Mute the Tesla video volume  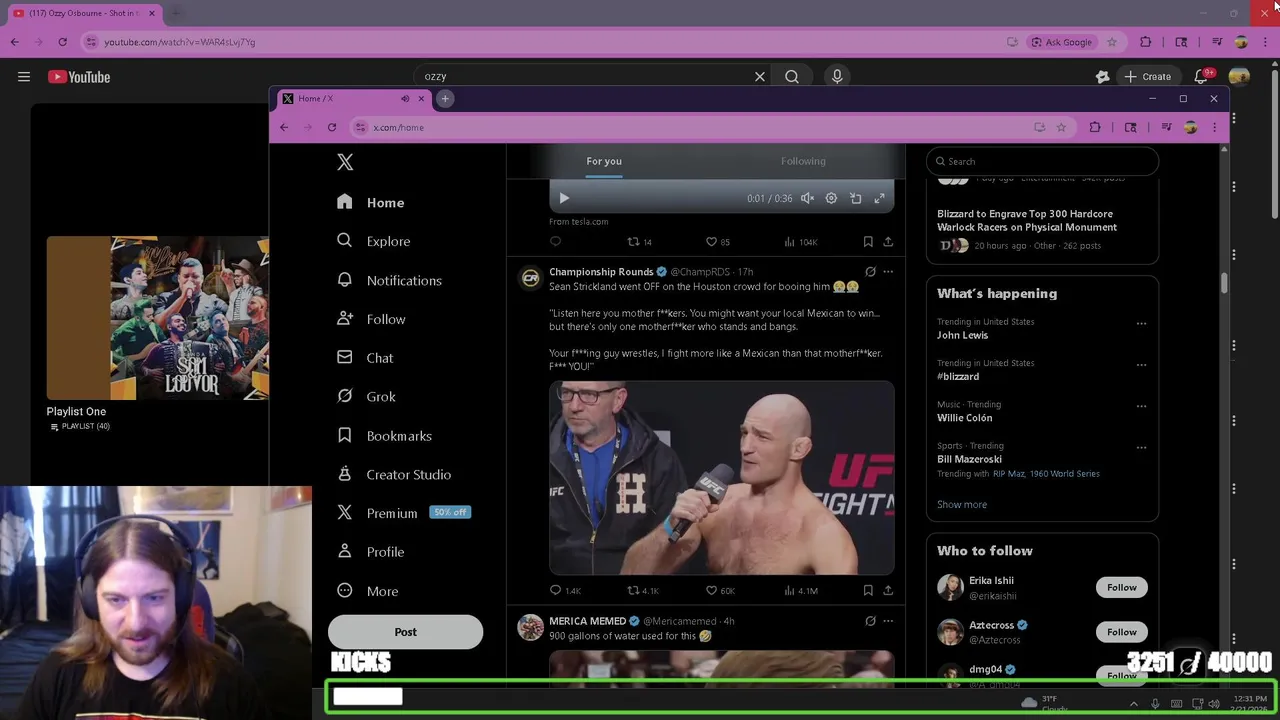(807, 198)
